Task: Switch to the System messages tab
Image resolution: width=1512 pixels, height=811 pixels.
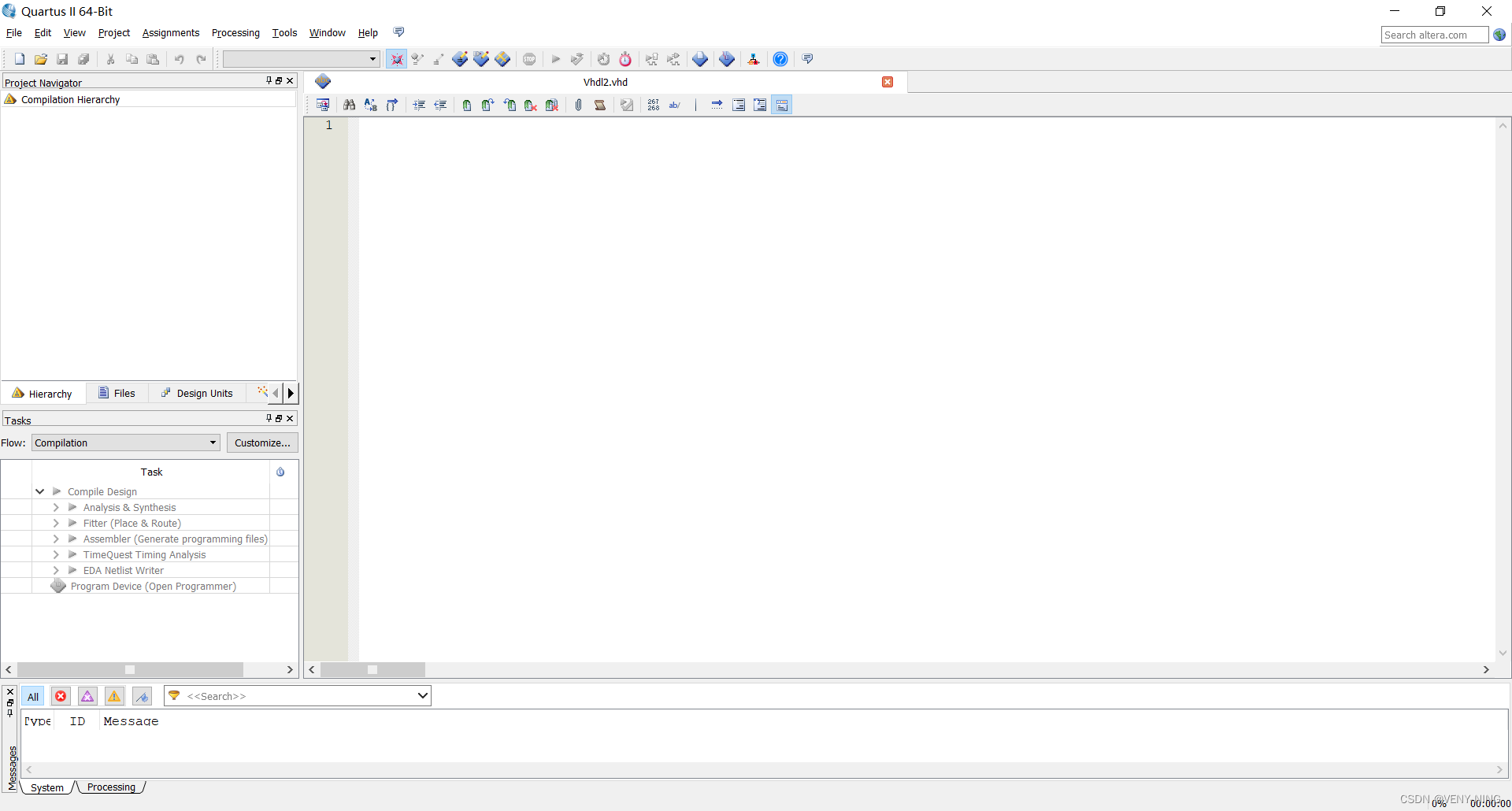Action: [47, 787]
